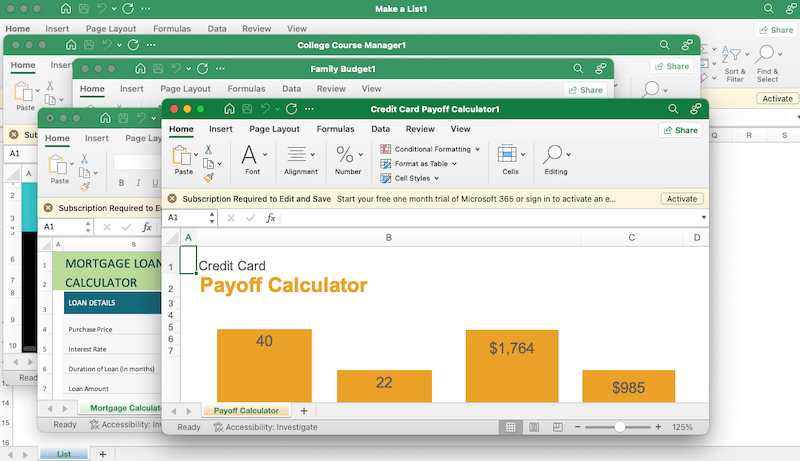Click the zoom slider handle in status bar
The image size is (800, 461).
[x=620, y=427]
